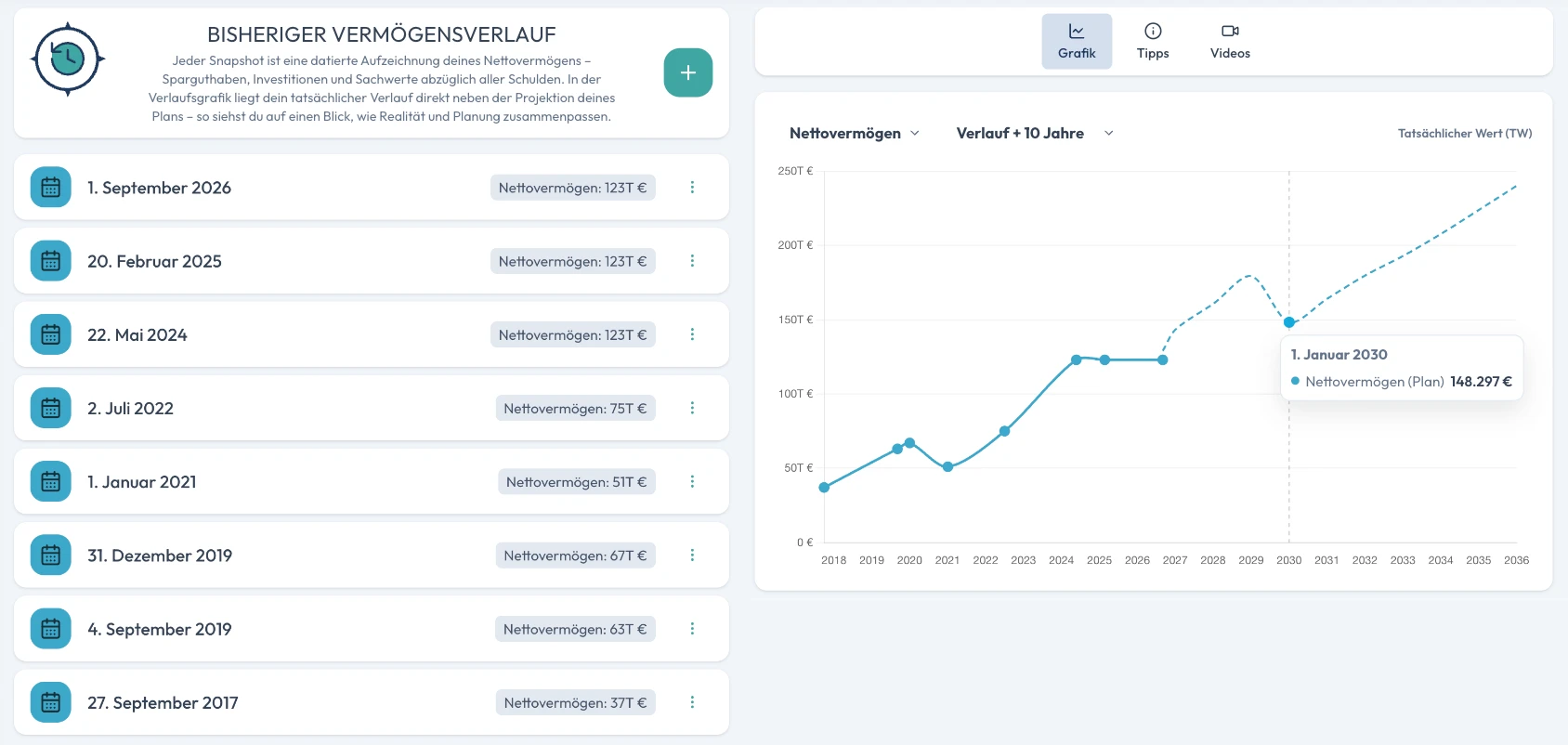Click the 4. September 2019 snapshot title
This screenshot has width=1568, height=745.
160,629
